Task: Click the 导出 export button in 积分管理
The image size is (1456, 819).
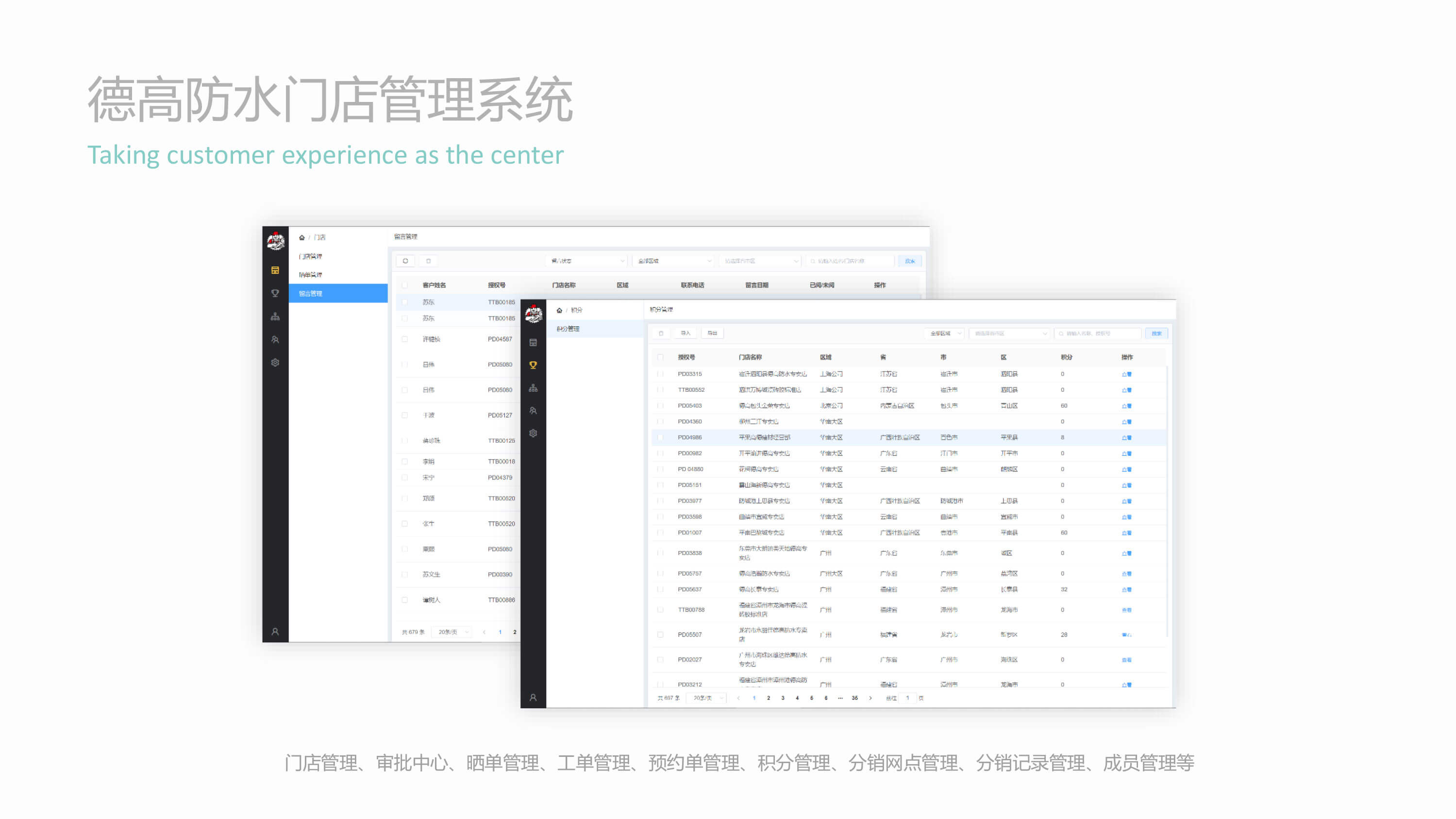Action: 712,334
